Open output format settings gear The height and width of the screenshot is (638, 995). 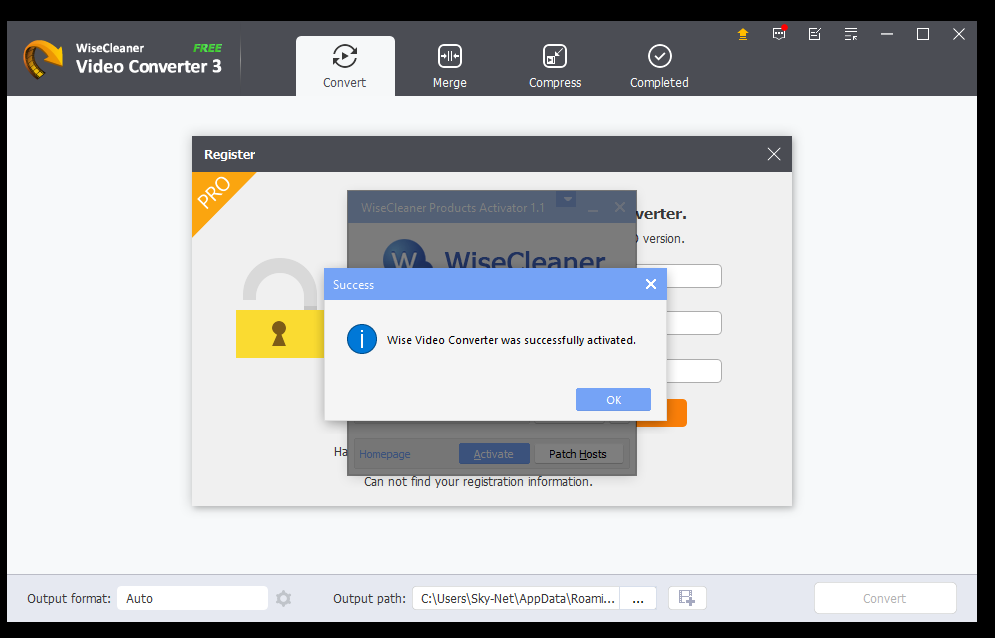284,598
